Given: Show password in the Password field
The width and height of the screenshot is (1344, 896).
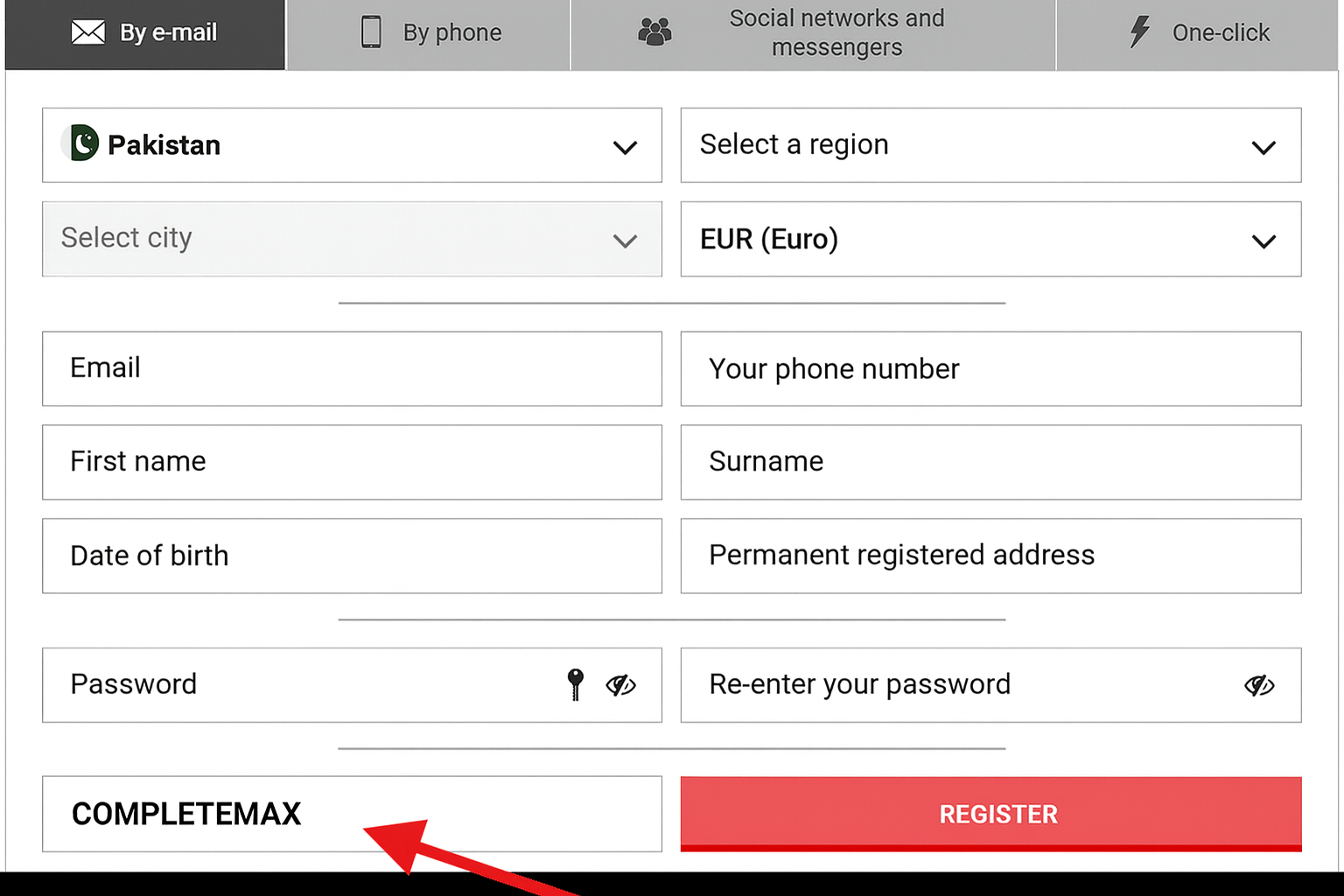Looking at the screenshot, I should click(620, 685).
